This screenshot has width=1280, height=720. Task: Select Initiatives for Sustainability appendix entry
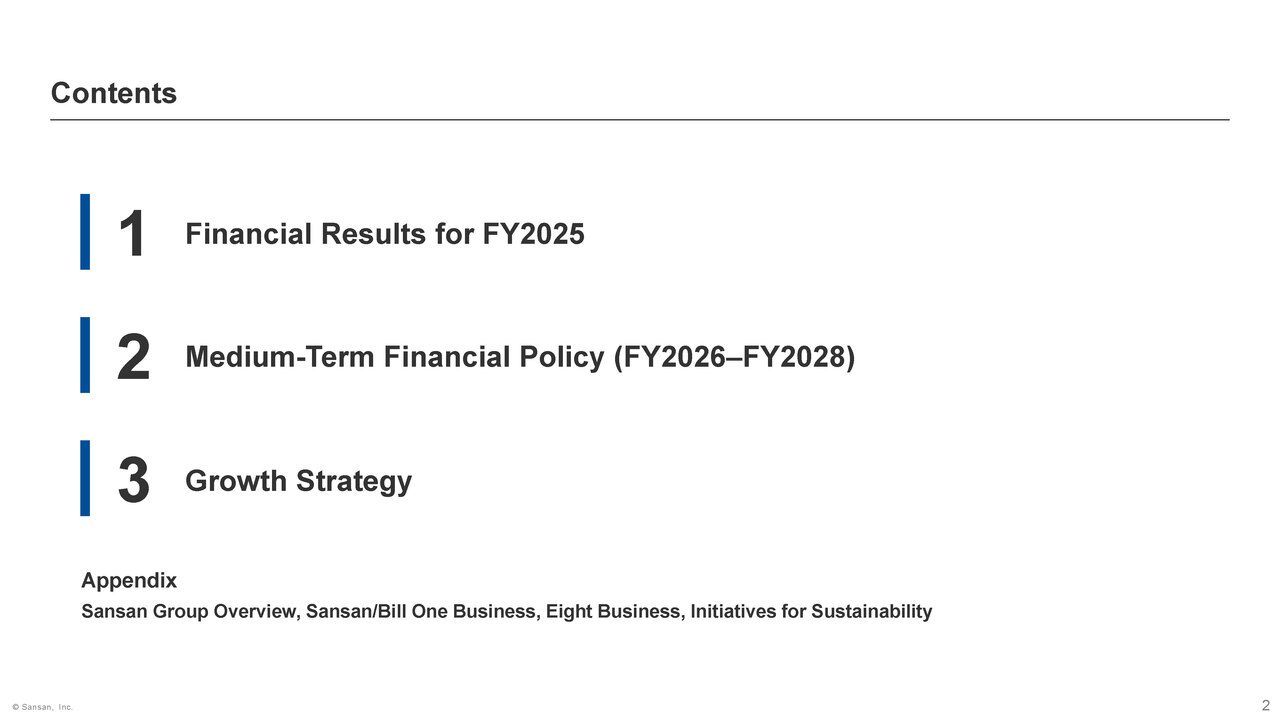click(810, 611)
